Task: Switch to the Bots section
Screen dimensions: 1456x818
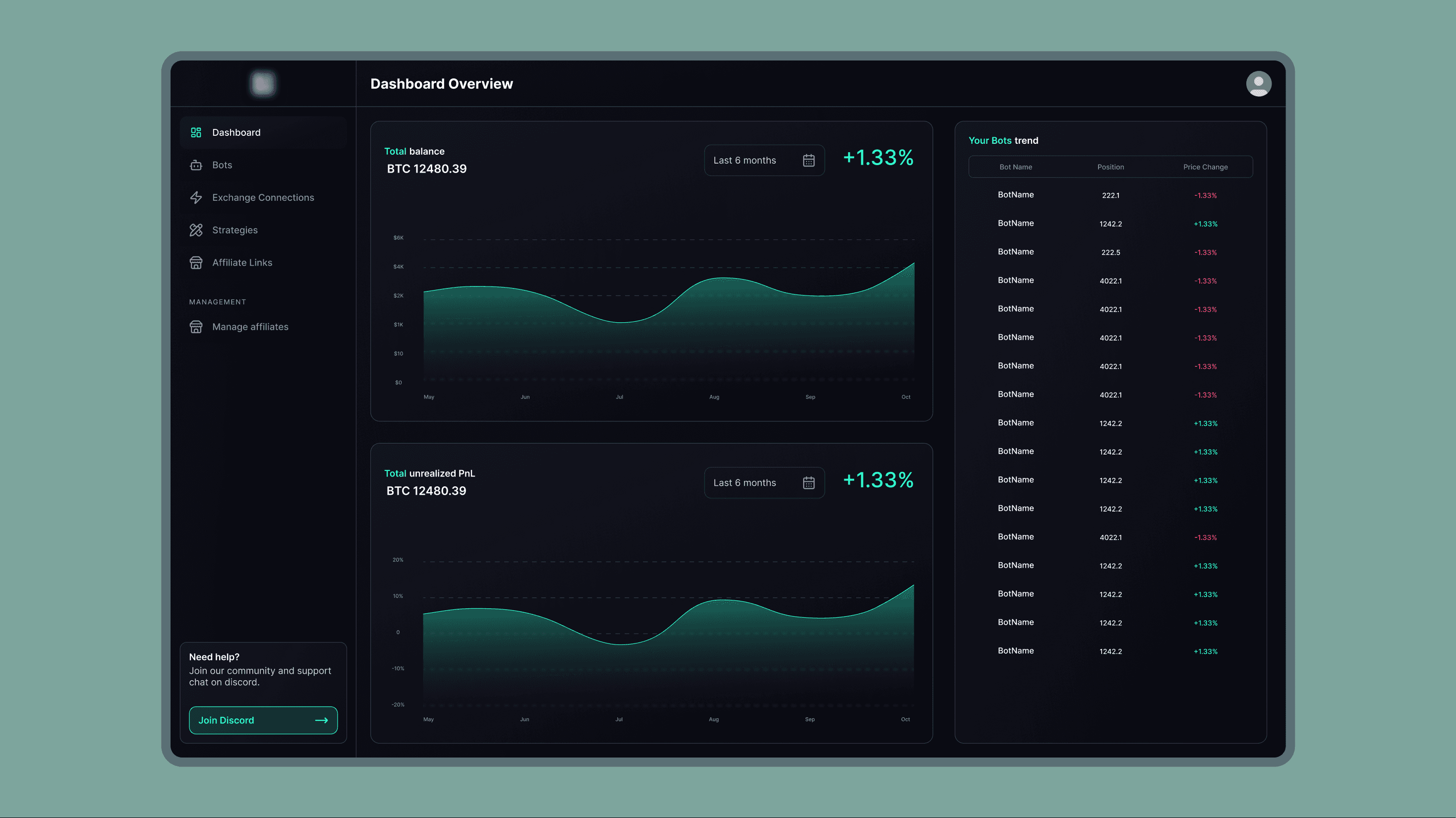Action: 222,165
